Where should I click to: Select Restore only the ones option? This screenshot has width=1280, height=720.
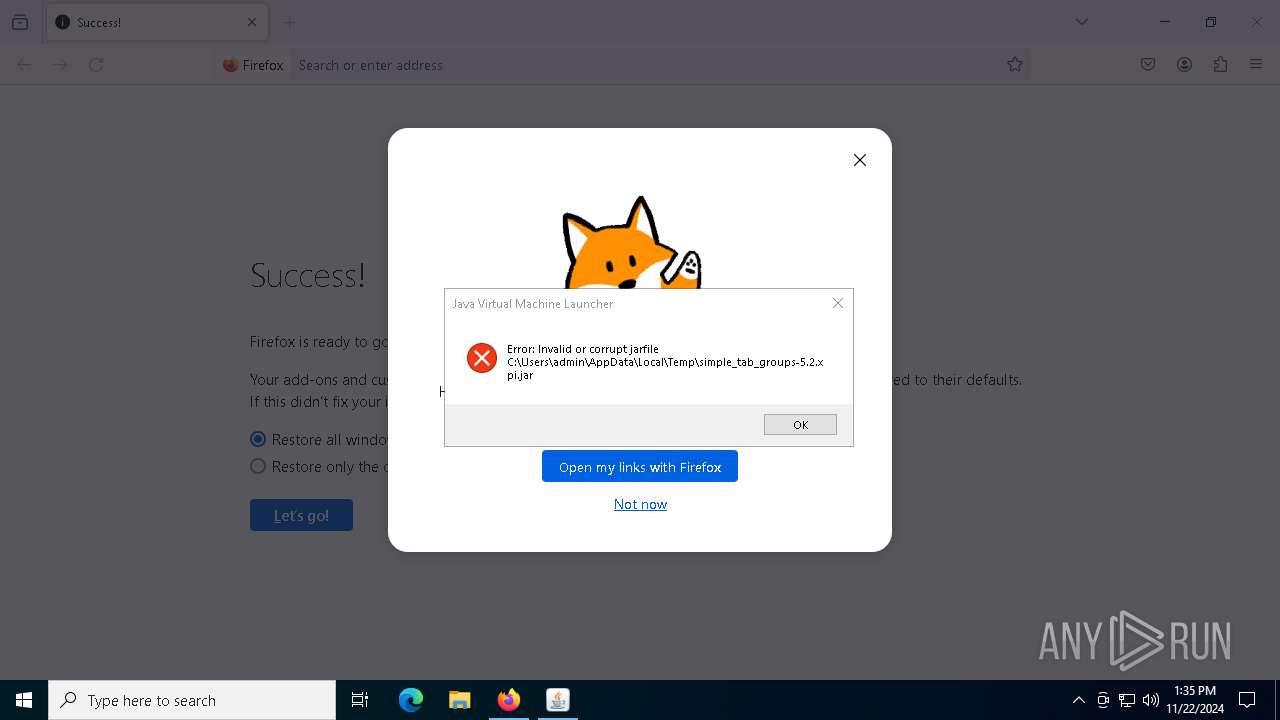coord(258,466)
